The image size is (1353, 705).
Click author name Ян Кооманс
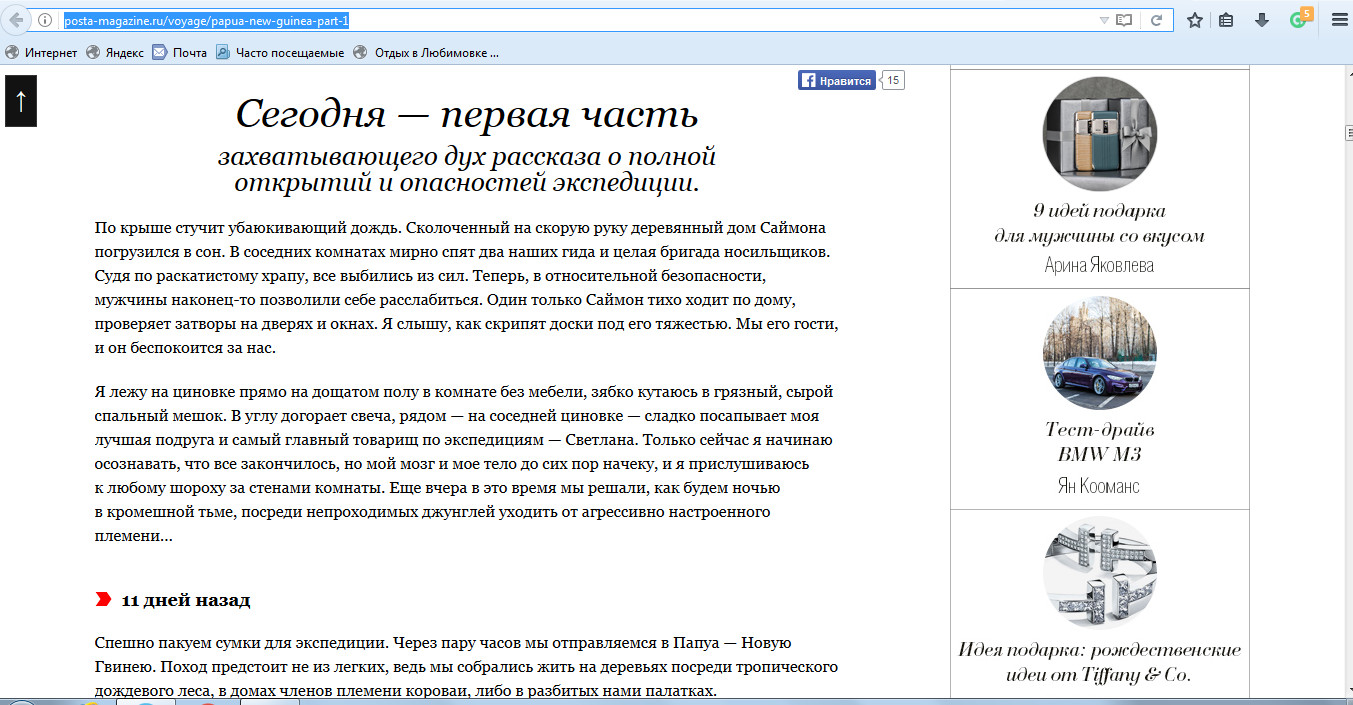coord(1099,486)
